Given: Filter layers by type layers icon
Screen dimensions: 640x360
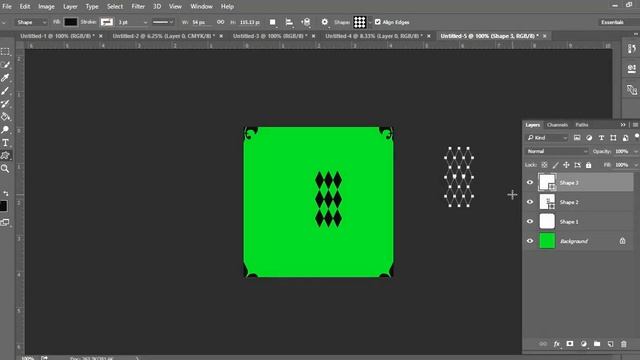Looking at the screenshot, I should coord(601,138).
